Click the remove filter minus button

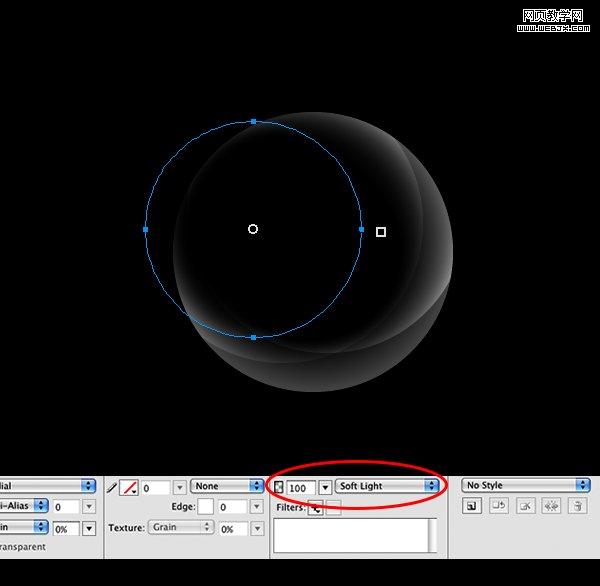coord(333,508)
